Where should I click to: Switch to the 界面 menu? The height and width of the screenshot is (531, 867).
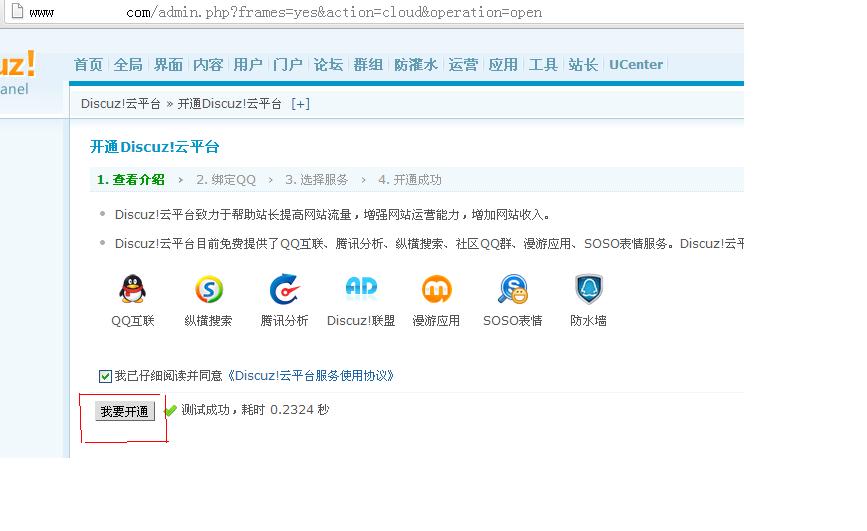point(168,65)
